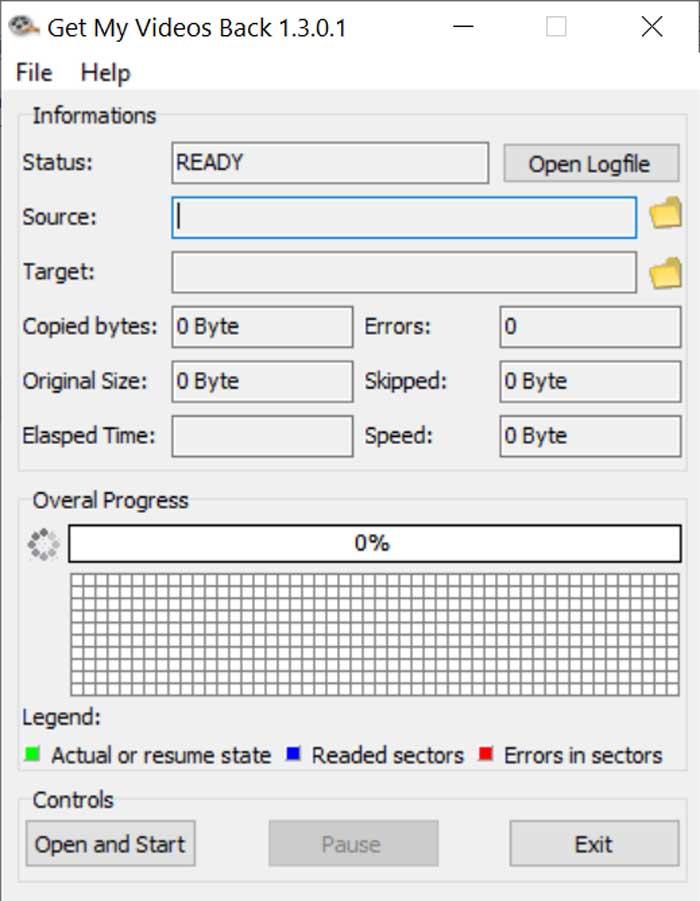Click the Target folder browse icon

[x=666, y=273]
